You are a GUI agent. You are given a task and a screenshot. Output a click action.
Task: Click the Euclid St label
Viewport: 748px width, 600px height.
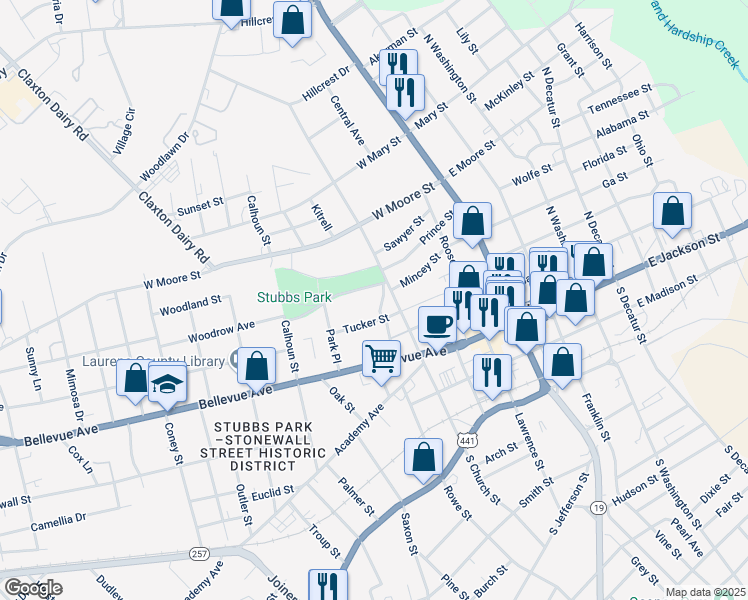tap(273, 493)
